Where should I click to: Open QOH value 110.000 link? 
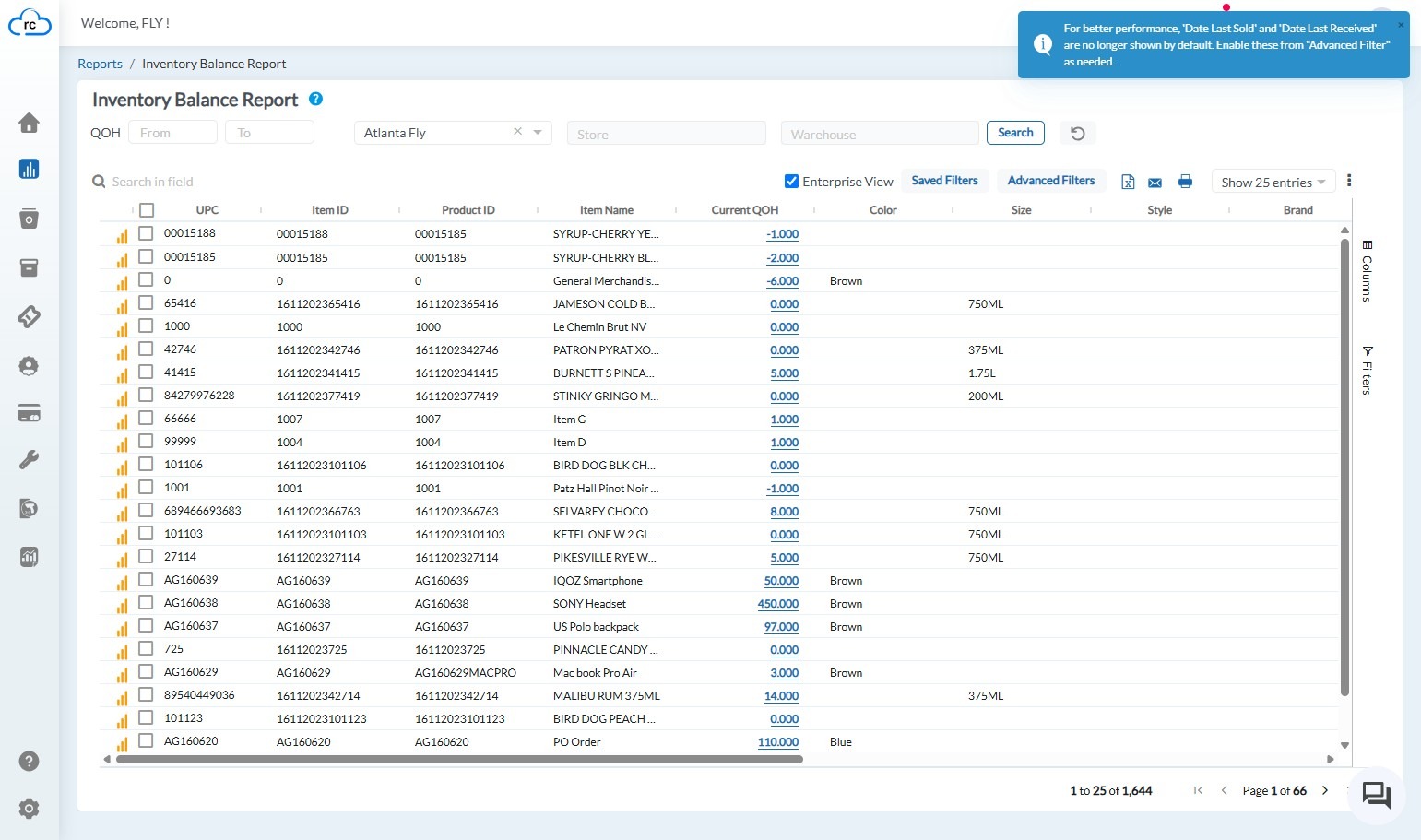point(778,742)
